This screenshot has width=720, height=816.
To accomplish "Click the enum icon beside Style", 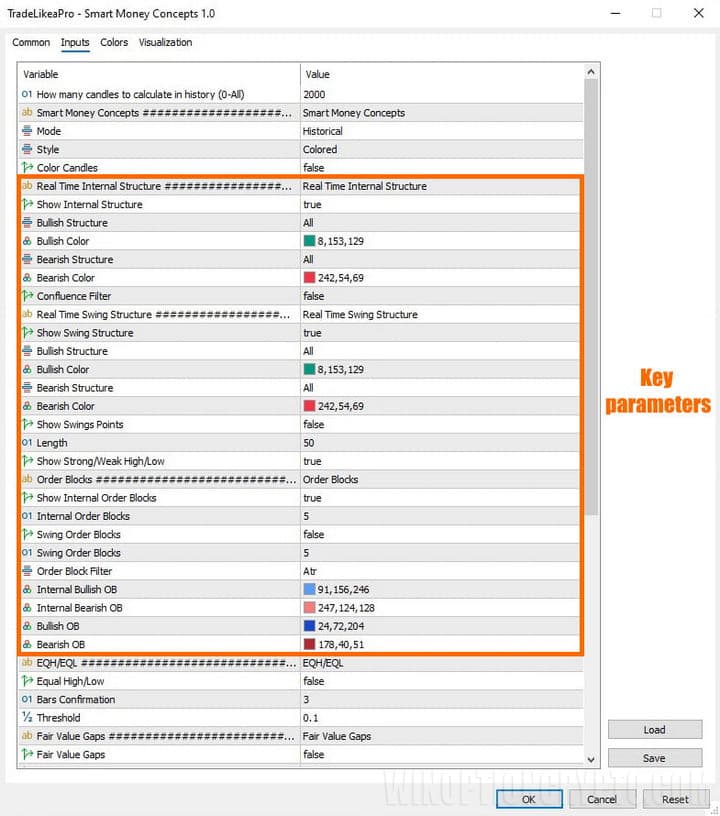I will coord(27,149).
